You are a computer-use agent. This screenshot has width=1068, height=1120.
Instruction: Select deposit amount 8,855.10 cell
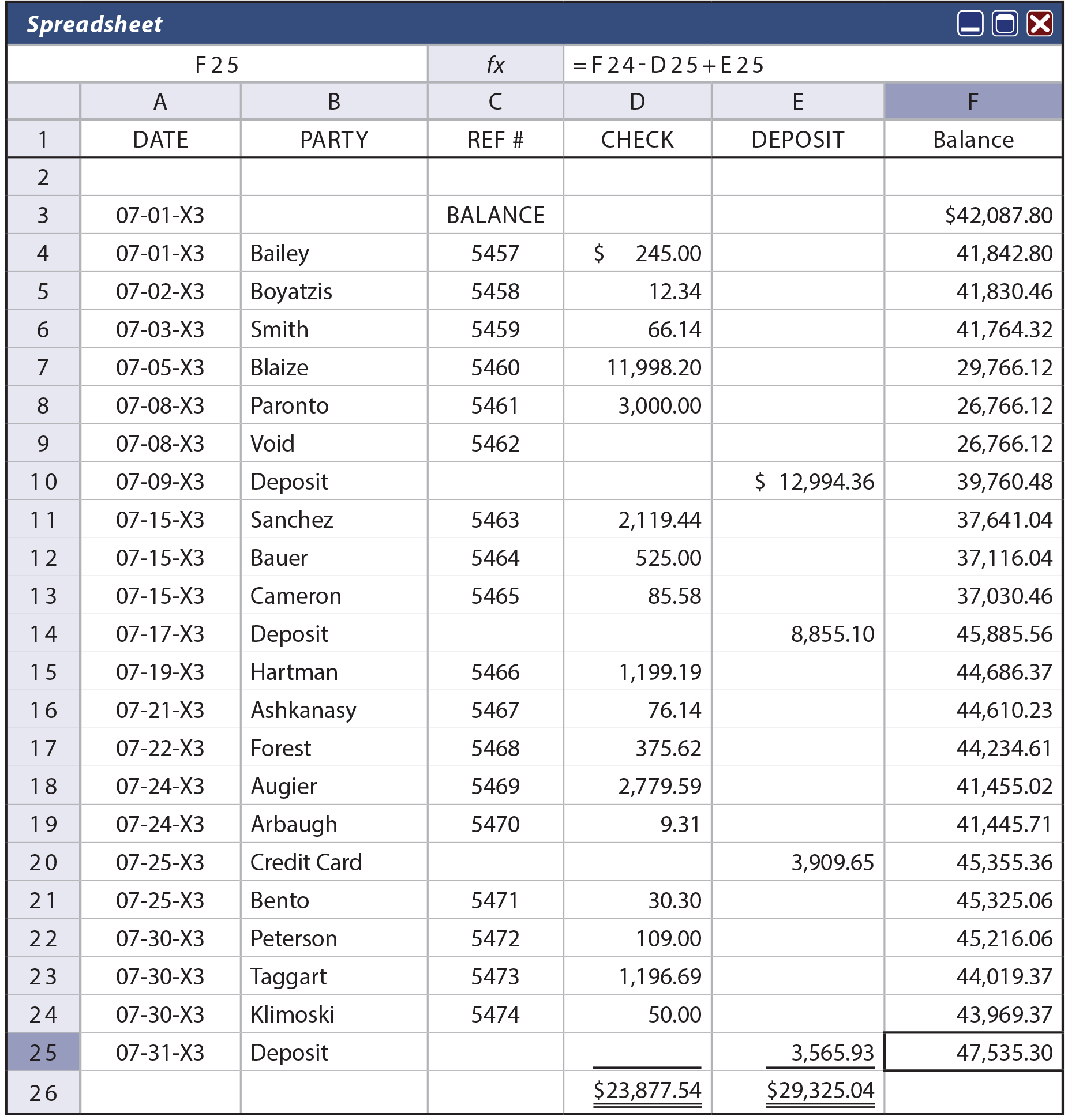point(798,633)
